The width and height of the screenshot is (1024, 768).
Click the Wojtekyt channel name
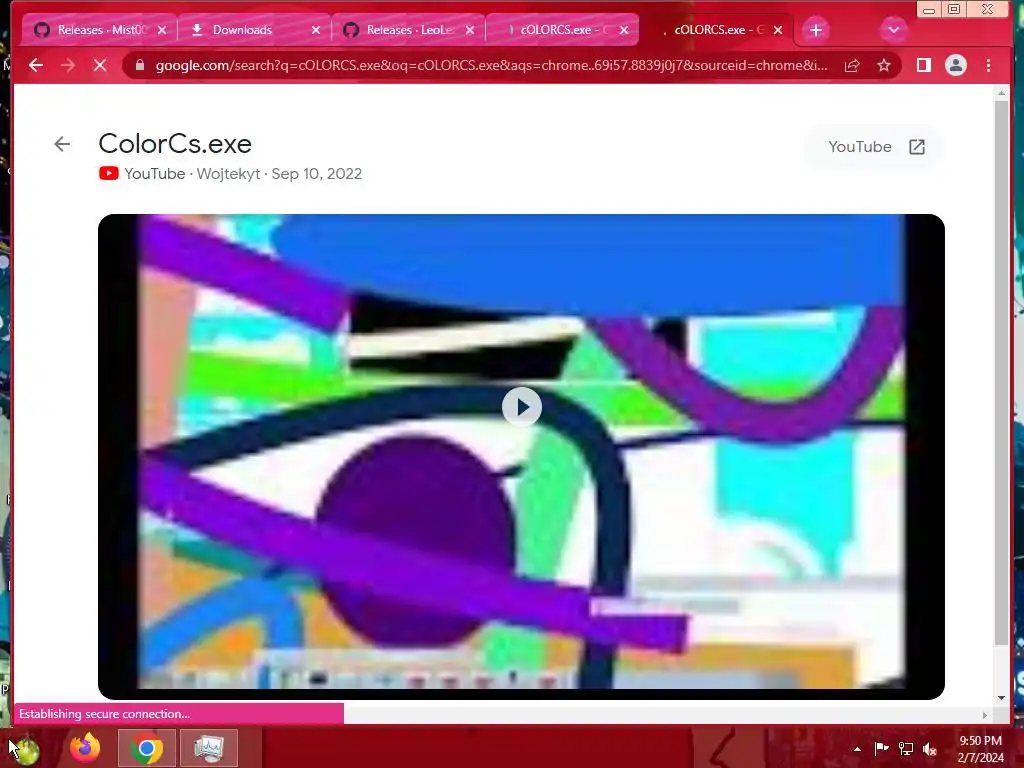pos(229,174)
